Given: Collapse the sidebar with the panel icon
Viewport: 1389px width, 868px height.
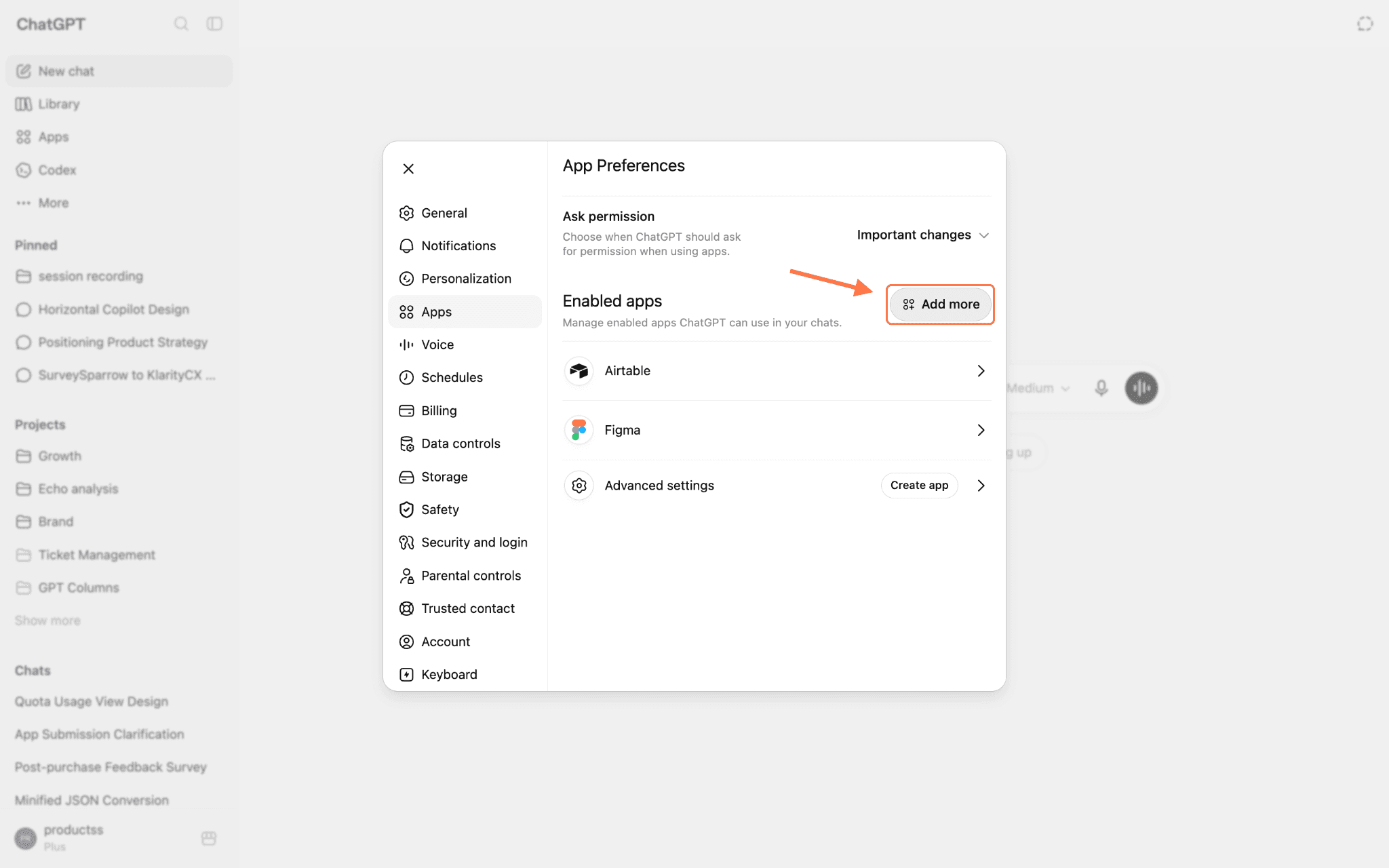Looking at the screenshot, I should tap(214, 24).
